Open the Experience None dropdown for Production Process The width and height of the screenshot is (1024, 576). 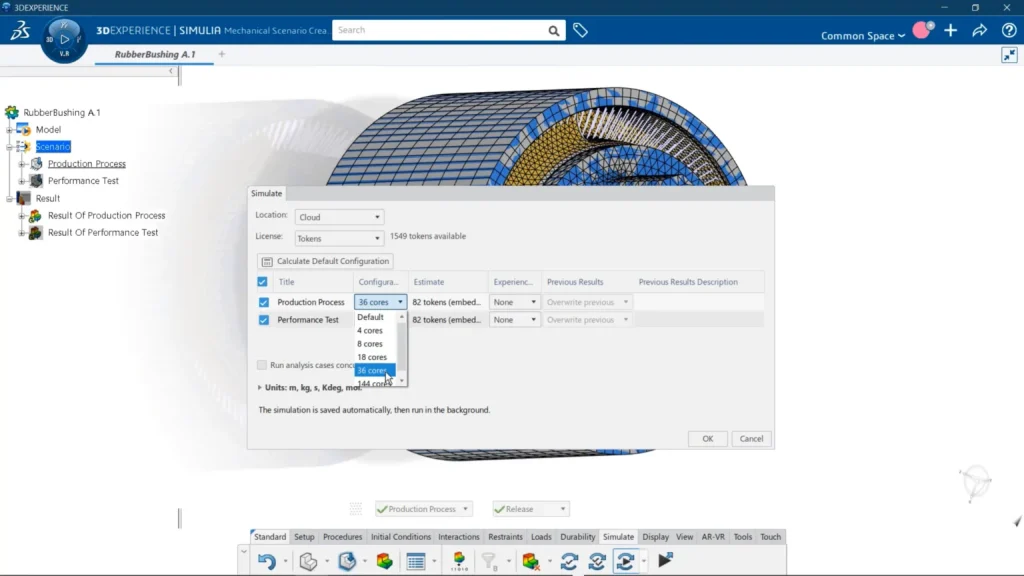click(515, 302)
